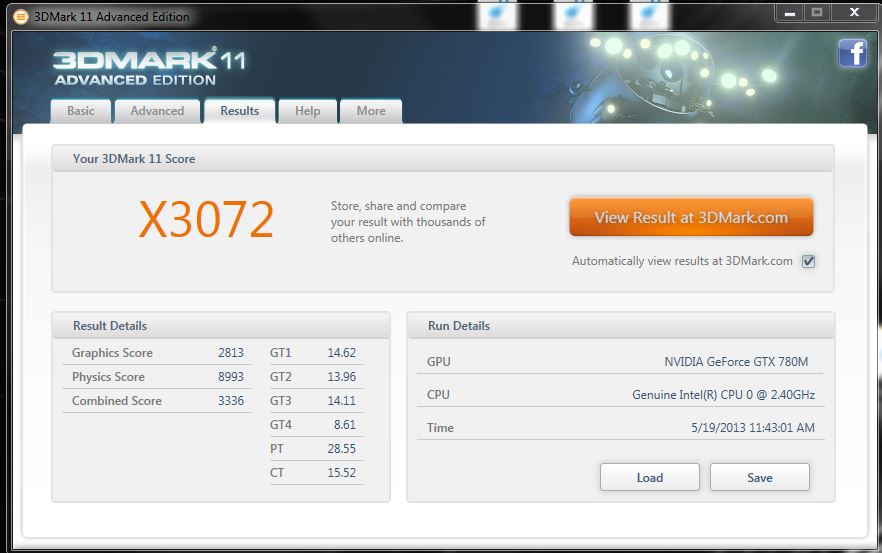The width and height of the screenshot is (882, 553).
Task: Click the GT2 value 13.96
Action: tap(341, 377)
